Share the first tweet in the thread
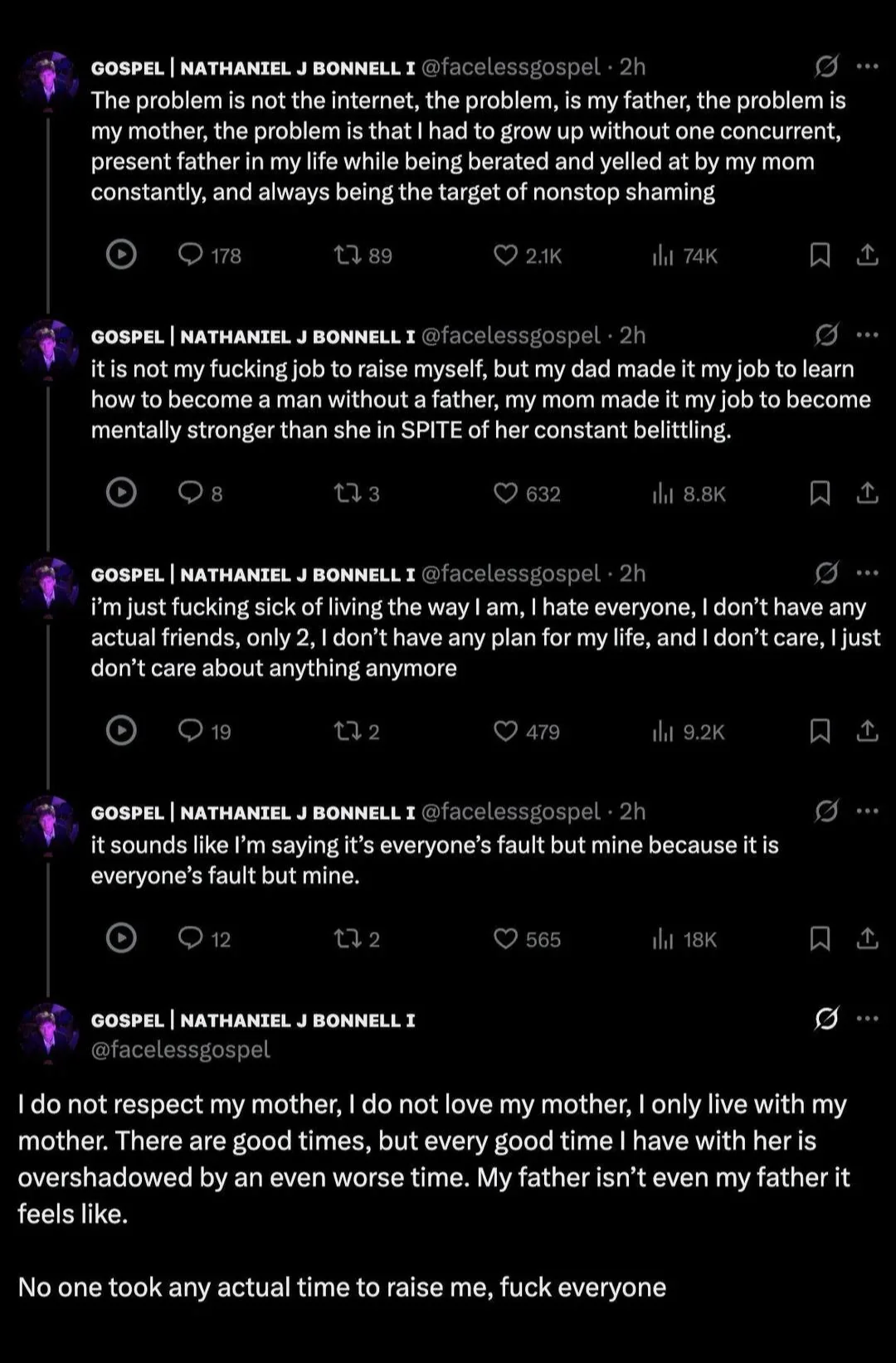 pos(867,255)
